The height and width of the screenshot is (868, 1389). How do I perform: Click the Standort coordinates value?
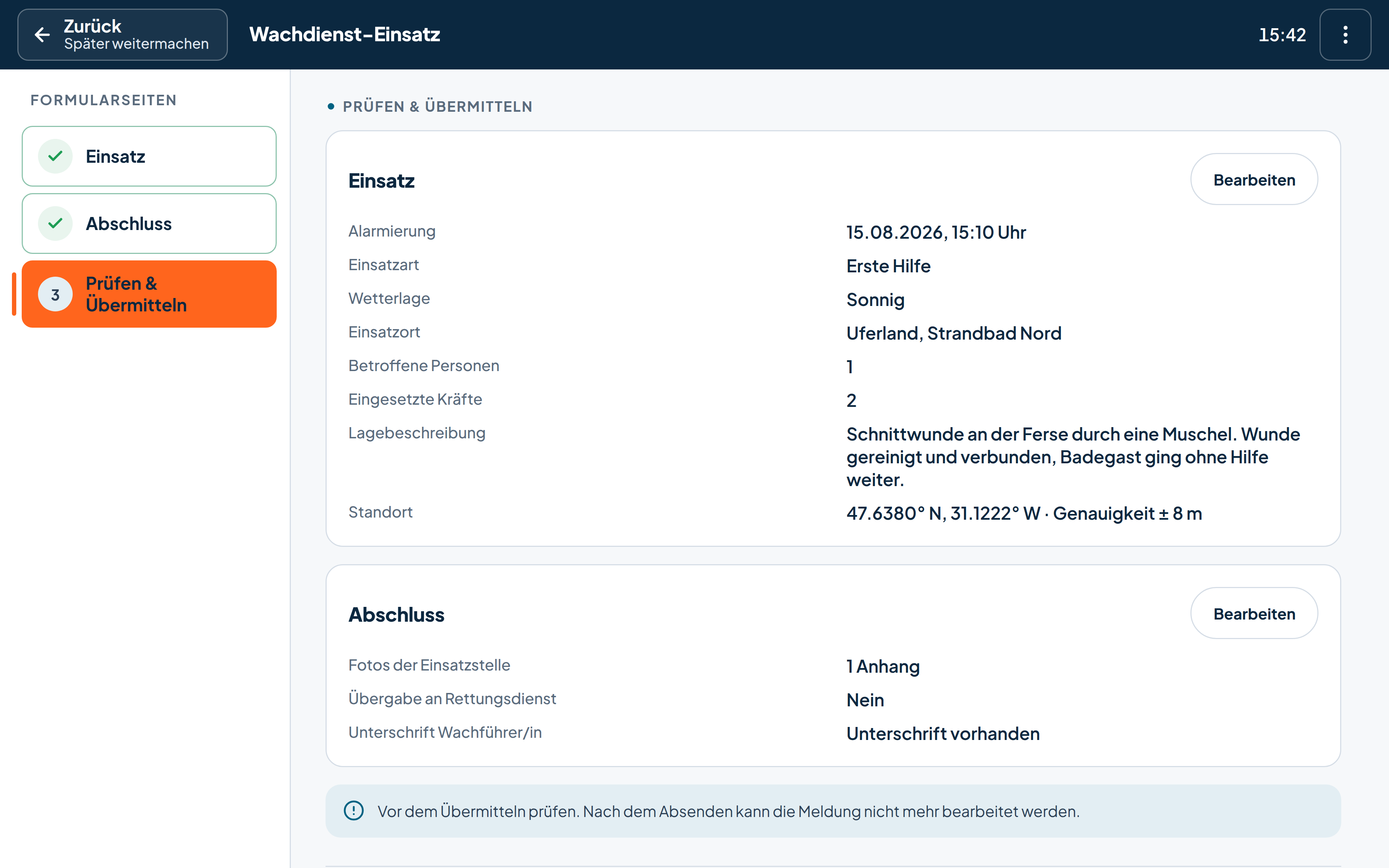click(x=1024, y=513)
